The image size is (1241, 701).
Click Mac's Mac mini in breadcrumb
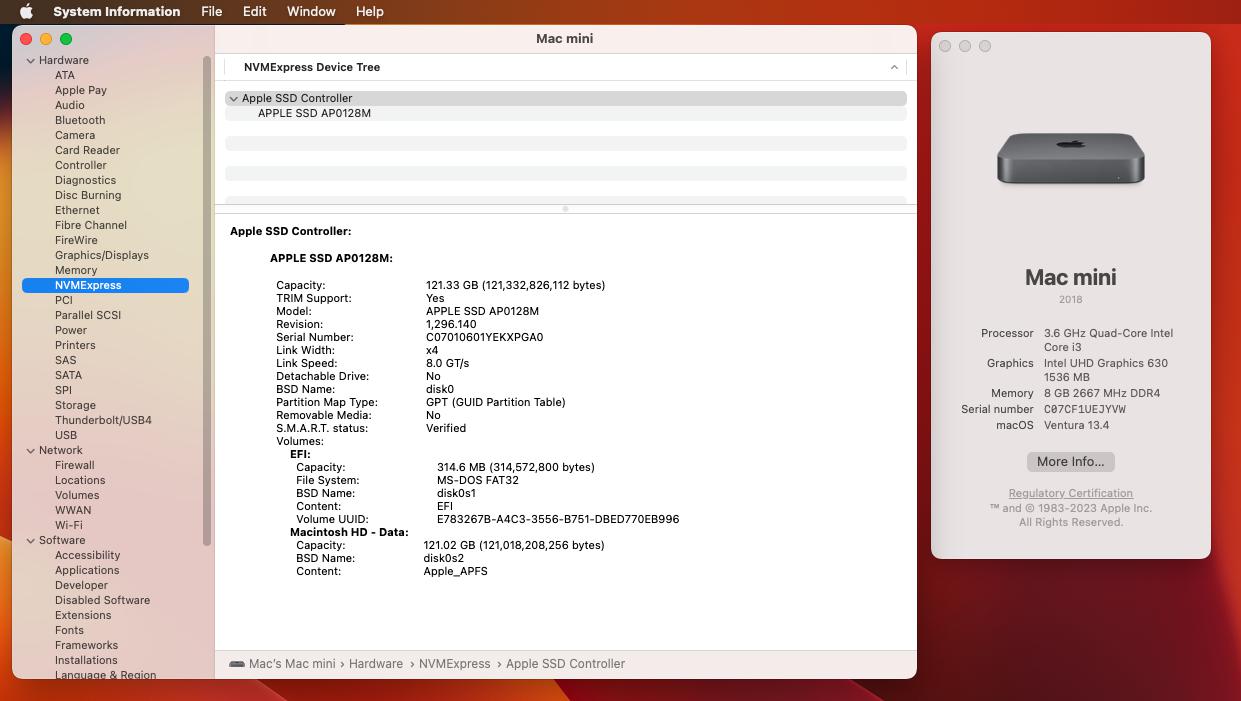[x=292, y=664]
